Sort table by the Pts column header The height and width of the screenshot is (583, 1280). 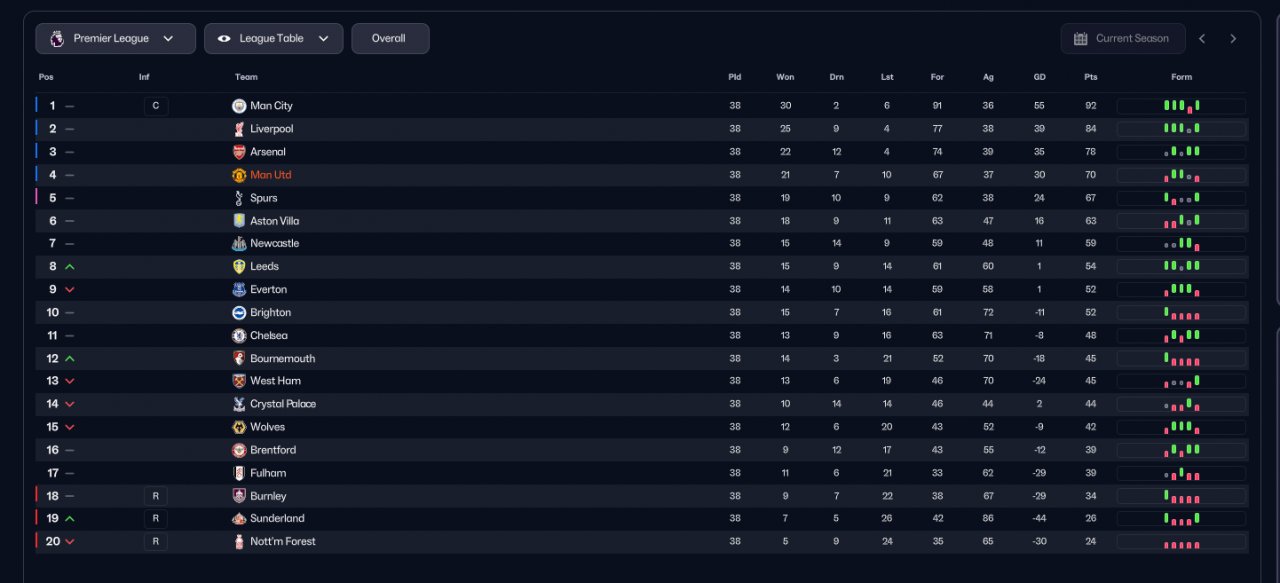pyautogui.click(x=1090, y=77)
